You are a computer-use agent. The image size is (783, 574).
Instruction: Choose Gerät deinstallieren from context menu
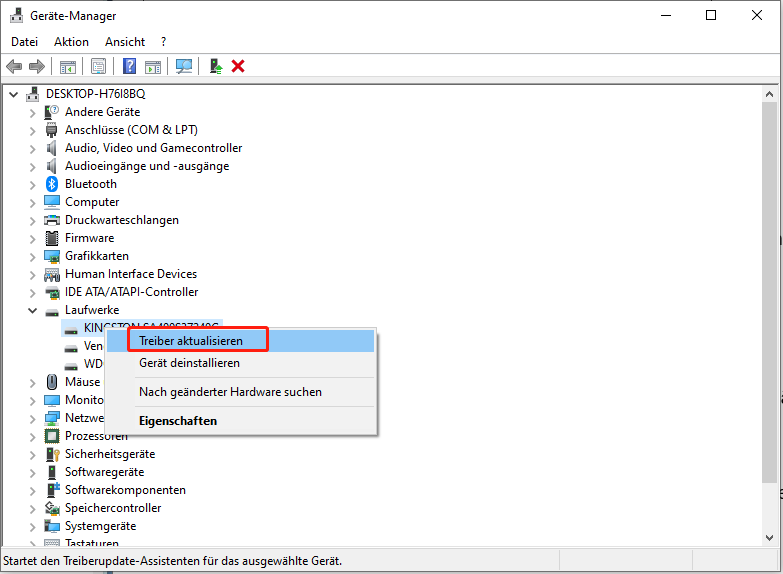(240, 363)
